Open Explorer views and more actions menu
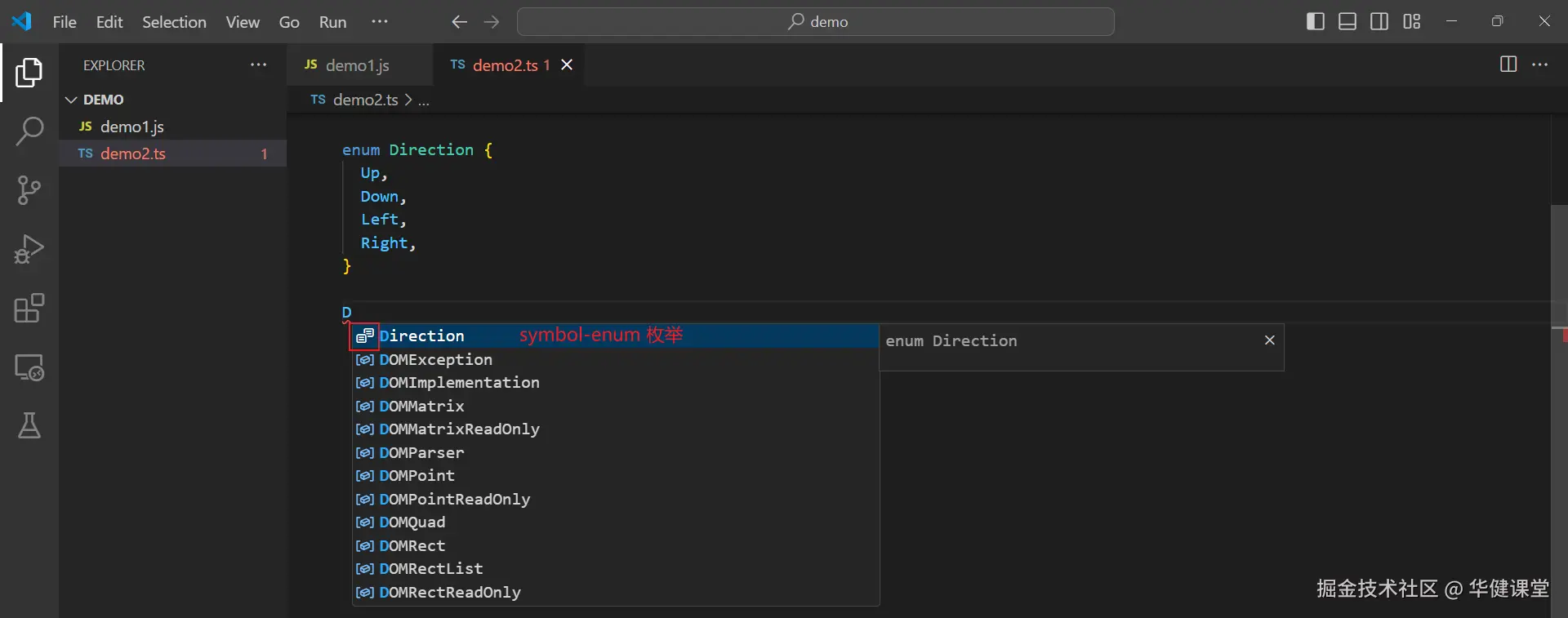The image size is (1568, 618). pos(258,64)
